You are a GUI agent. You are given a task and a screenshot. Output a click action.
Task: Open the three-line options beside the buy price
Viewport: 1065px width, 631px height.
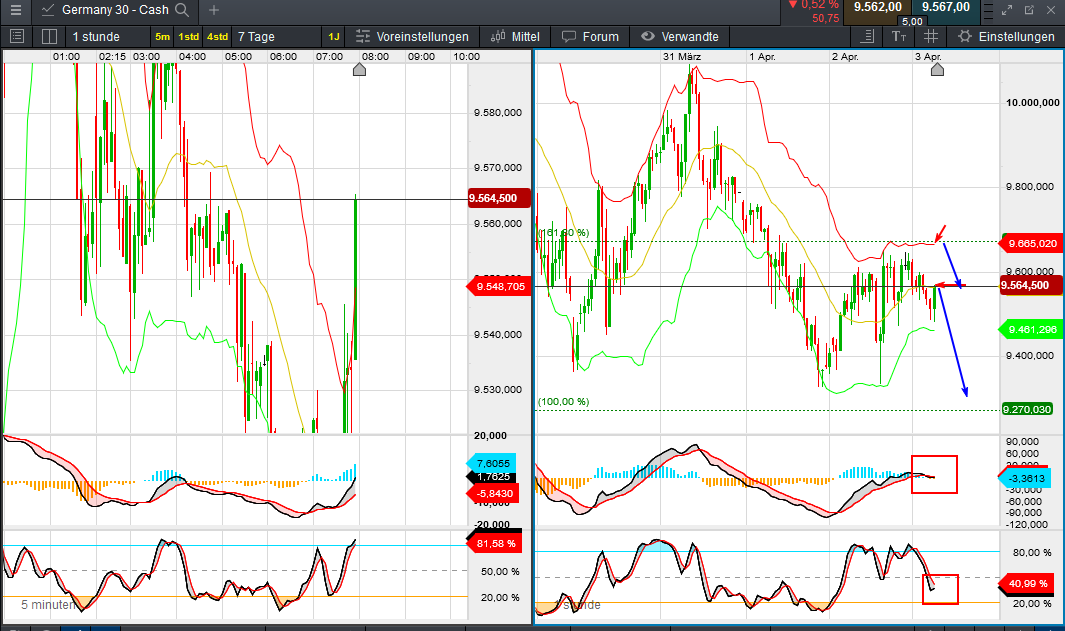[x=988, y=10]
